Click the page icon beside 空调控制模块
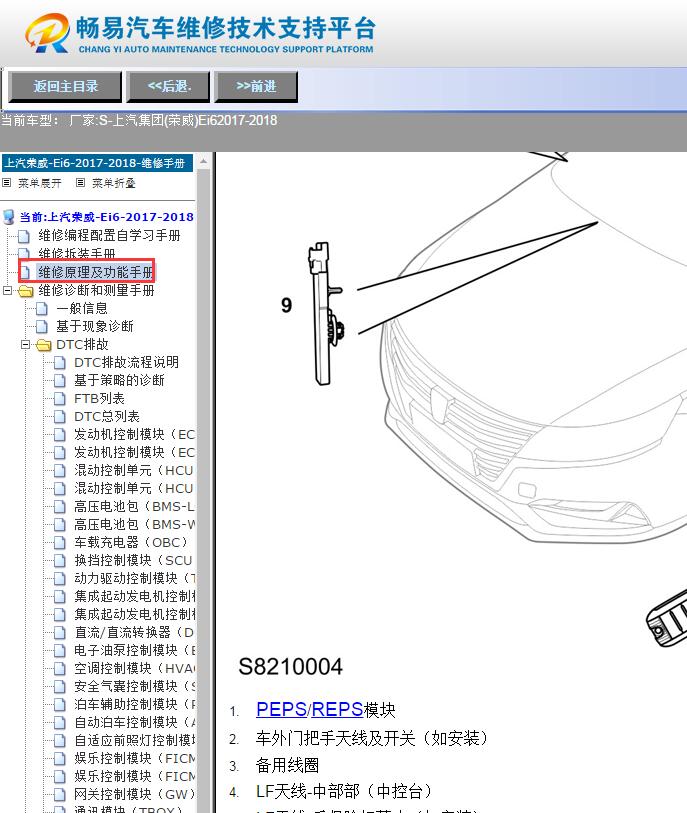687x813 pixels. (x=60, y=669)
